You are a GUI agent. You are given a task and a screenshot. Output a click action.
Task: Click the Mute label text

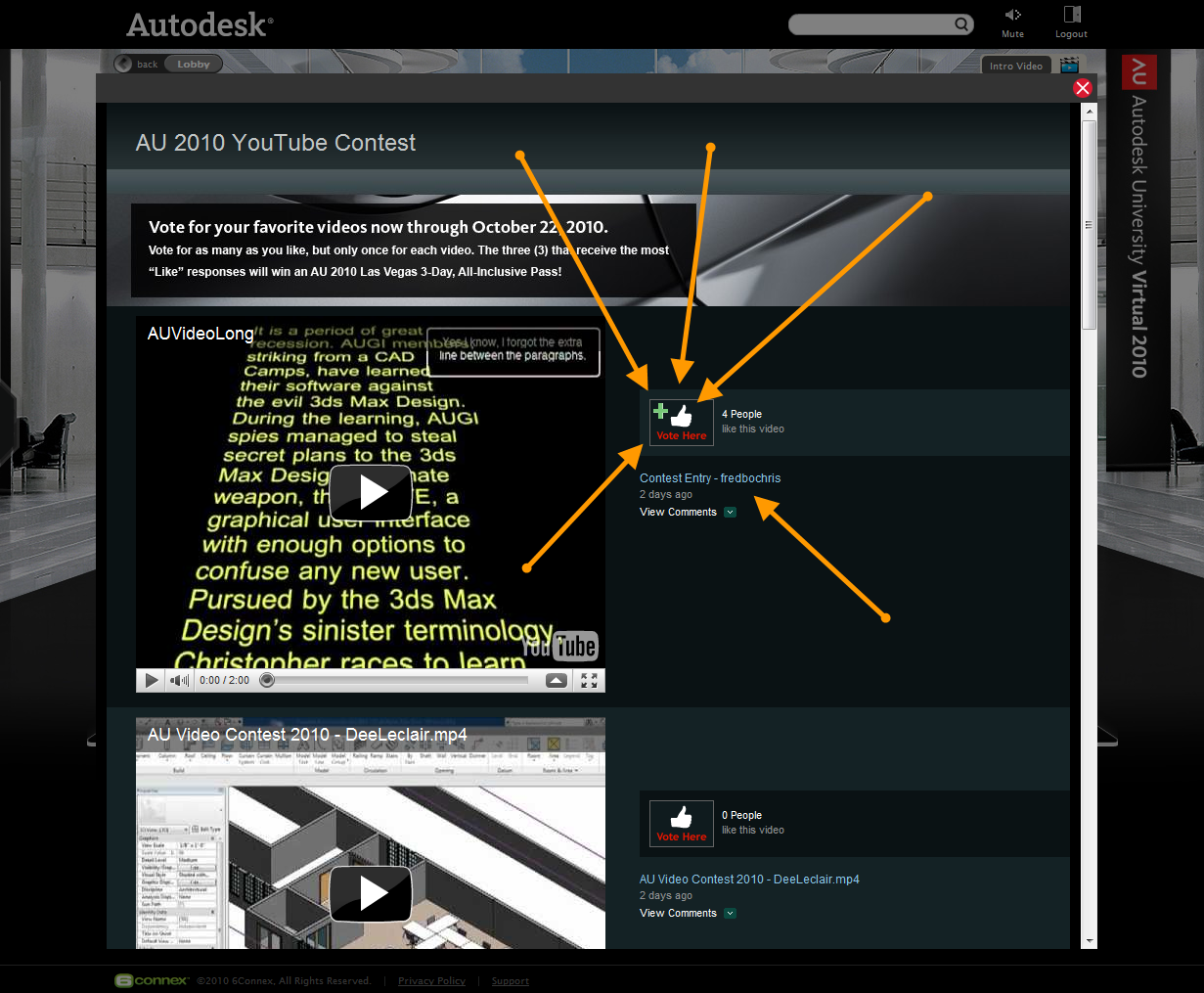click(x=1012, y=34)
